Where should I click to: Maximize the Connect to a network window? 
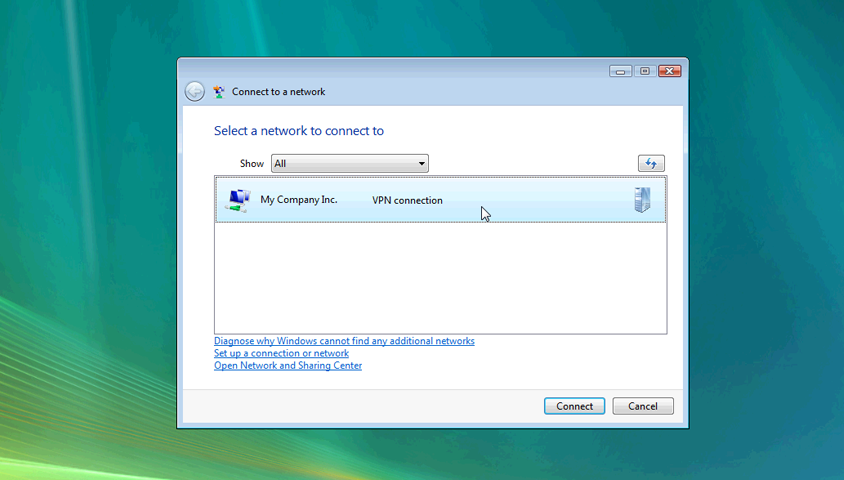pos(645,71)
